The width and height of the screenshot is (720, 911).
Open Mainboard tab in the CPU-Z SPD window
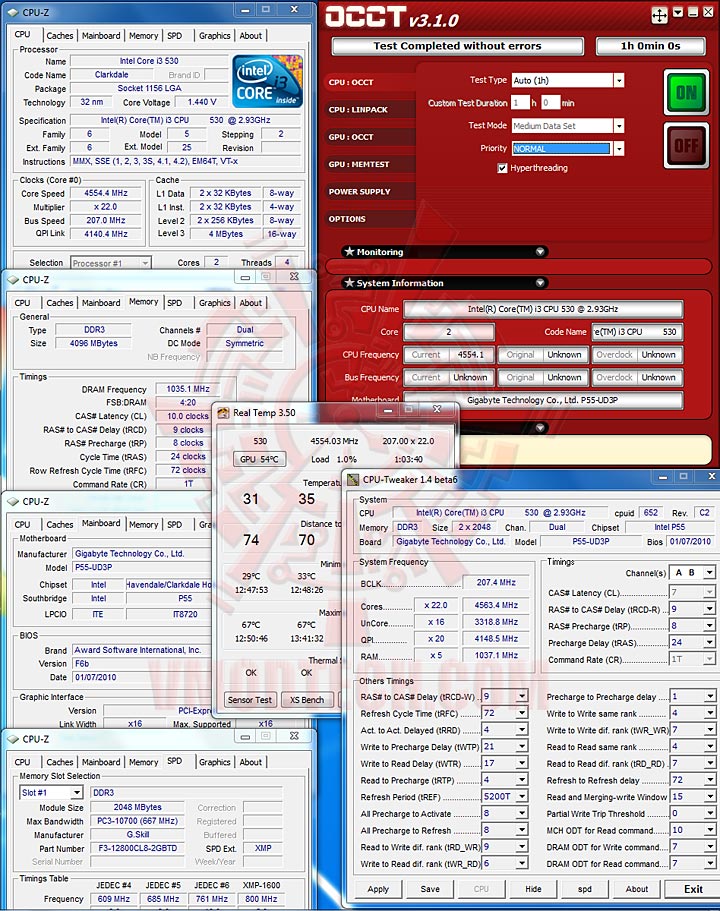101,762
